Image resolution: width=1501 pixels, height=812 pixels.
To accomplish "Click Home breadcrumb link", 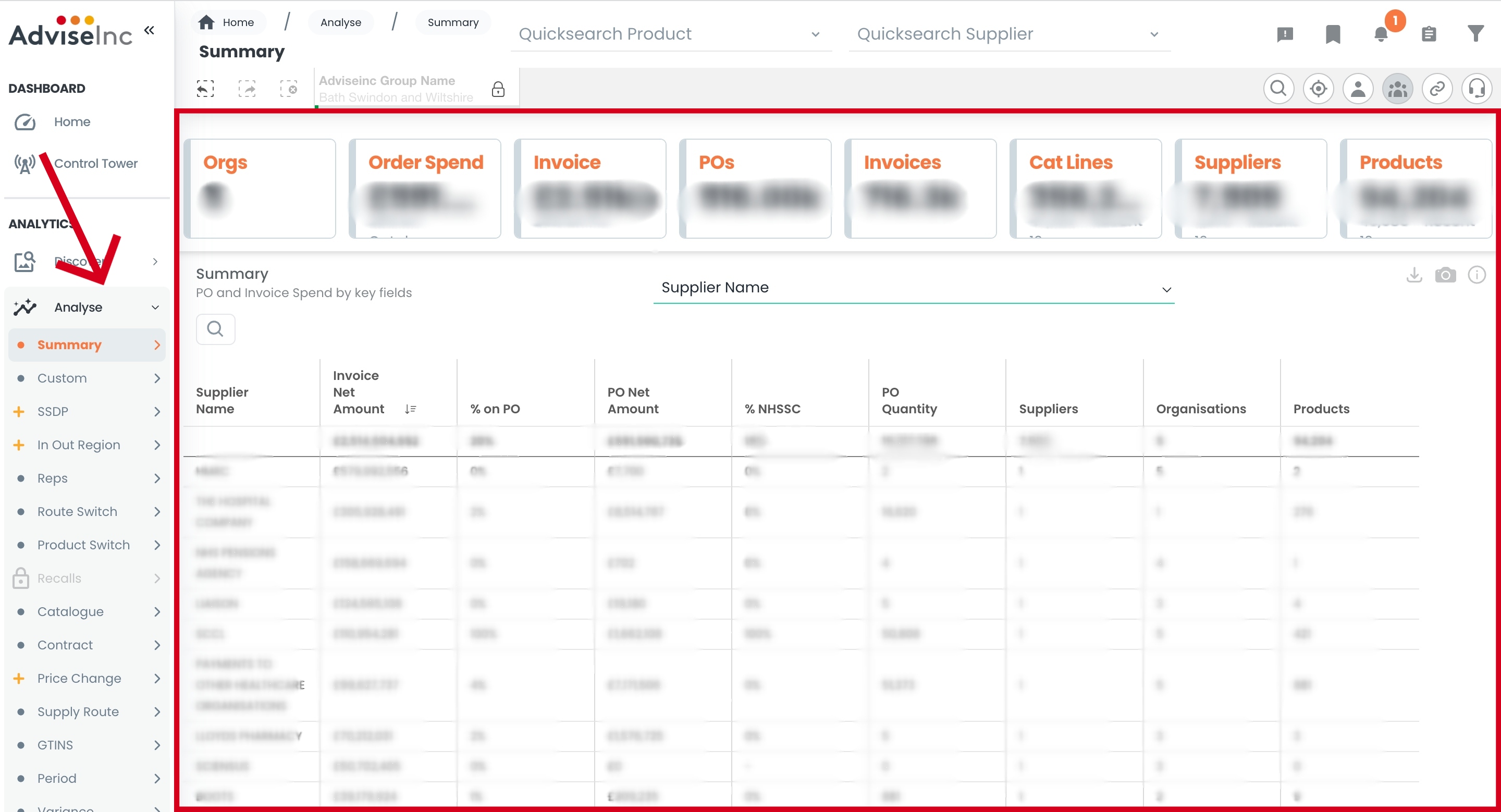I will (x=227, y=22).
